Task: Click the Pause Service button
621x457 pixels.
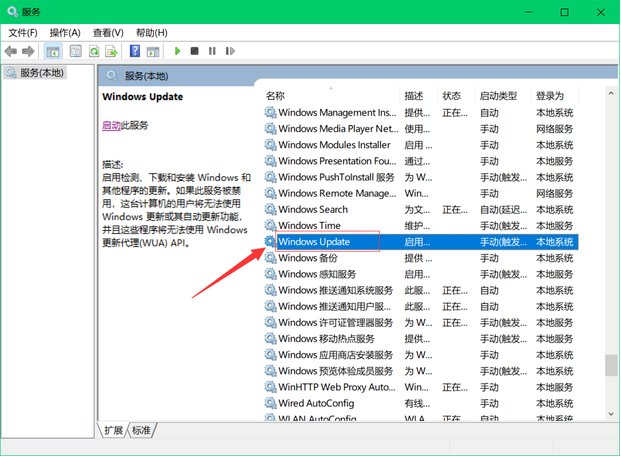Action: [x=212, y=51]
